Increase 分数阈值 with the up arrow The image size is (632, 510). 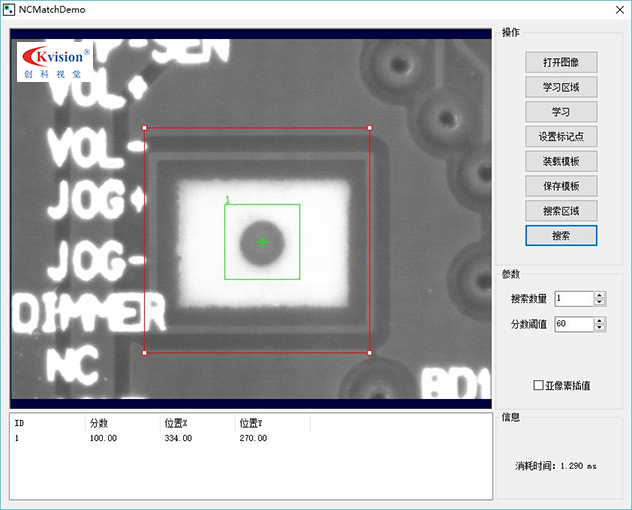pyautogui.click(x=599, y=320)
